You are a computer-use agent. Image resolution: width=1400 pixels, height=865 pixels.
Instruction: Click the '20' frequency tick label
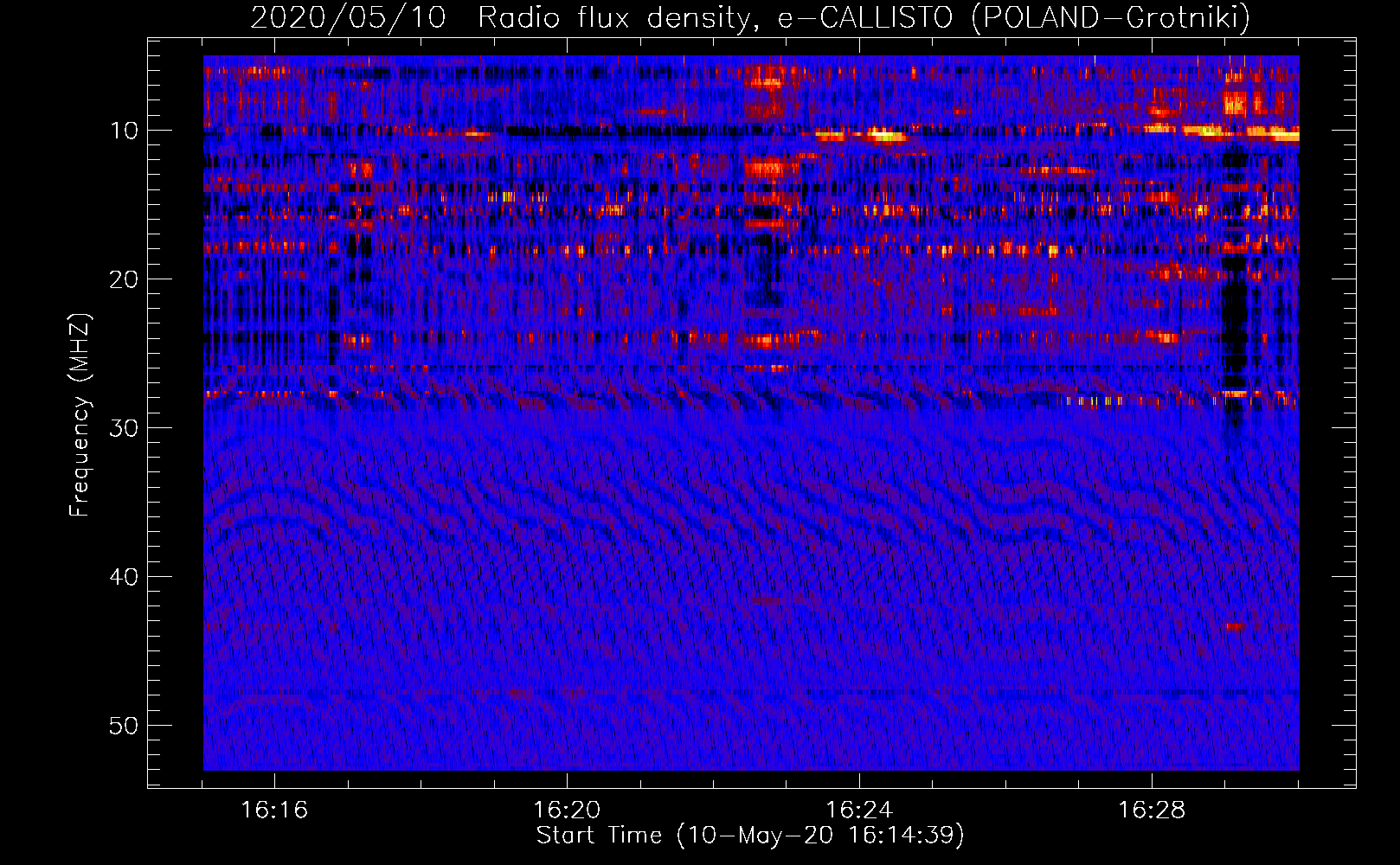coord(124,279)
